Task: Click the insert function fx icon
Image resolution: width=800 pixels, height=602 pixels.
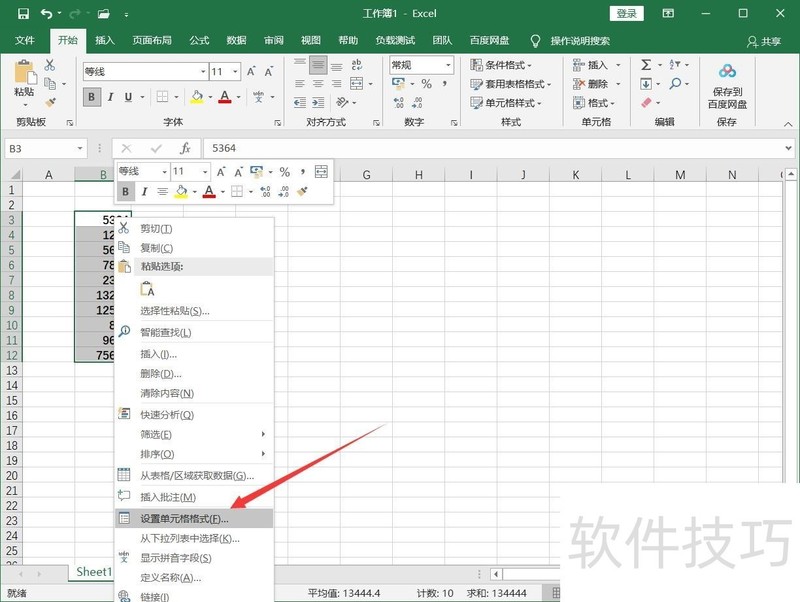Action: coord(185,148)
